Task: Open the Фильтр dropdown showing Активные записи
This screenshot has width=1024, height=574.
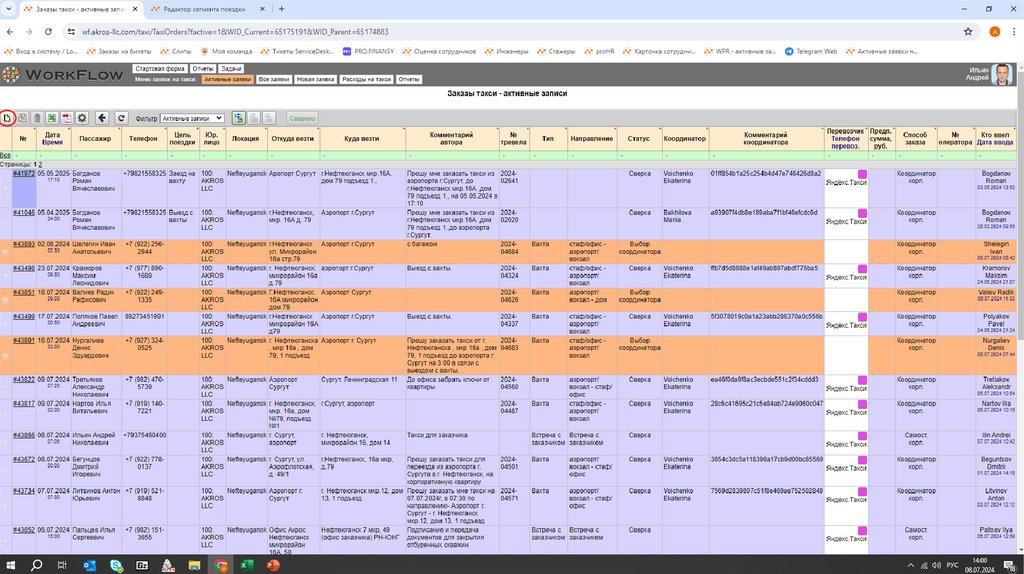Action: 192,118
